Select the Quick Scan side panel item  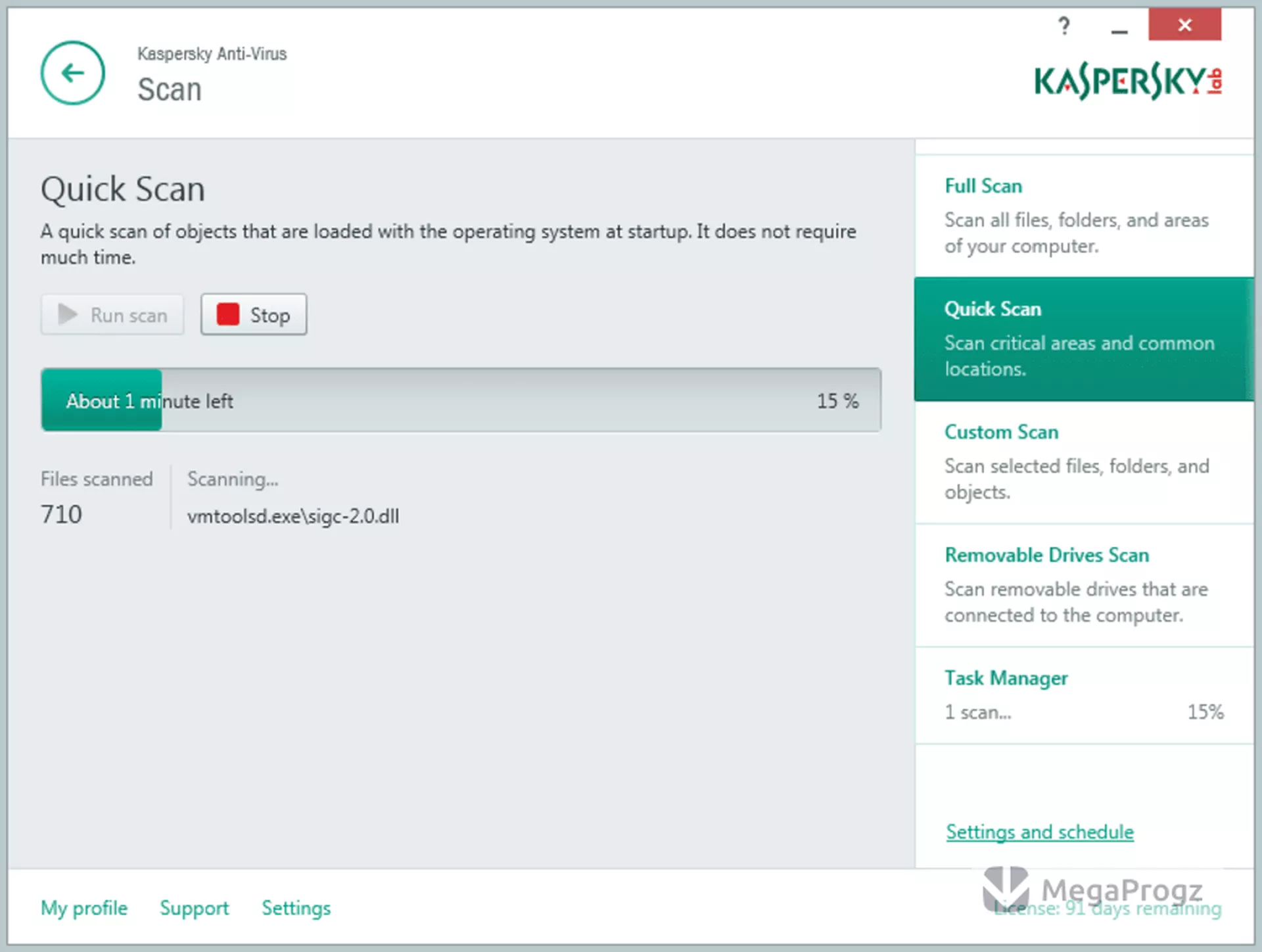1085,339
